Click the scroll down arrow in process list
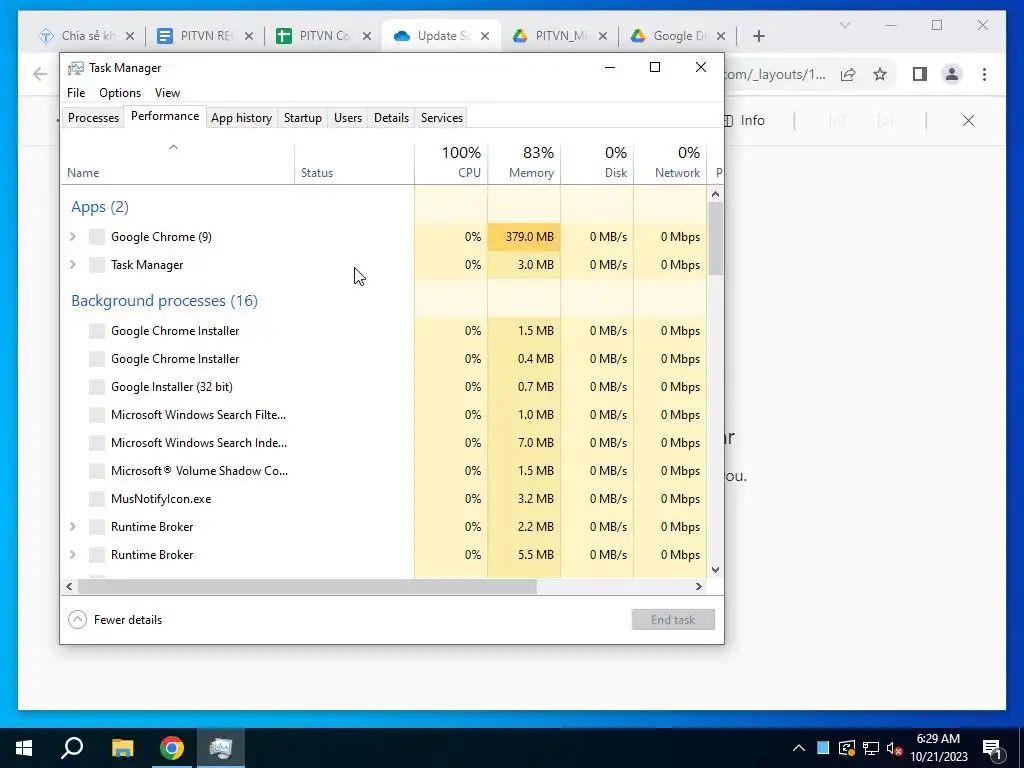 715,569
